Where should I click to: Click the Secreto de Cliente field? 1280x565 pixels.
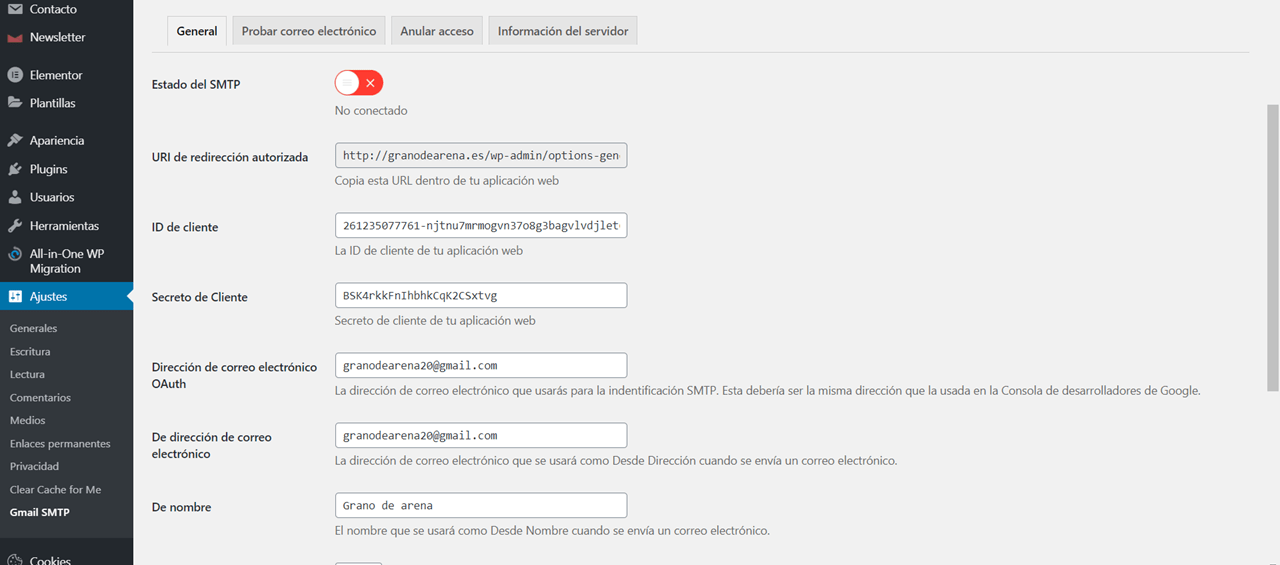click(481, 296)
